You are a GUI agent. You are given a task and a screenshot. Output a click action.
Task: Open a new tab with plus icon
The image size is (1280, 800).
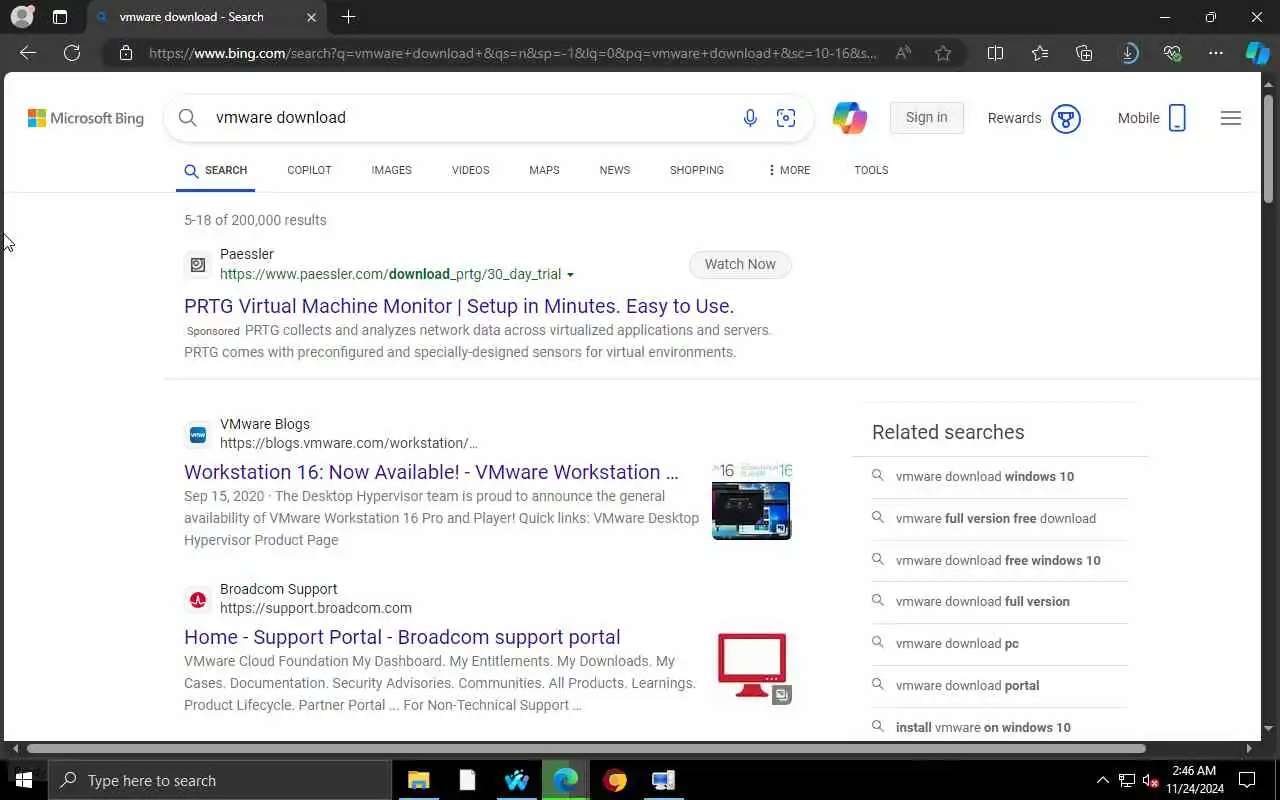[348, 17]
